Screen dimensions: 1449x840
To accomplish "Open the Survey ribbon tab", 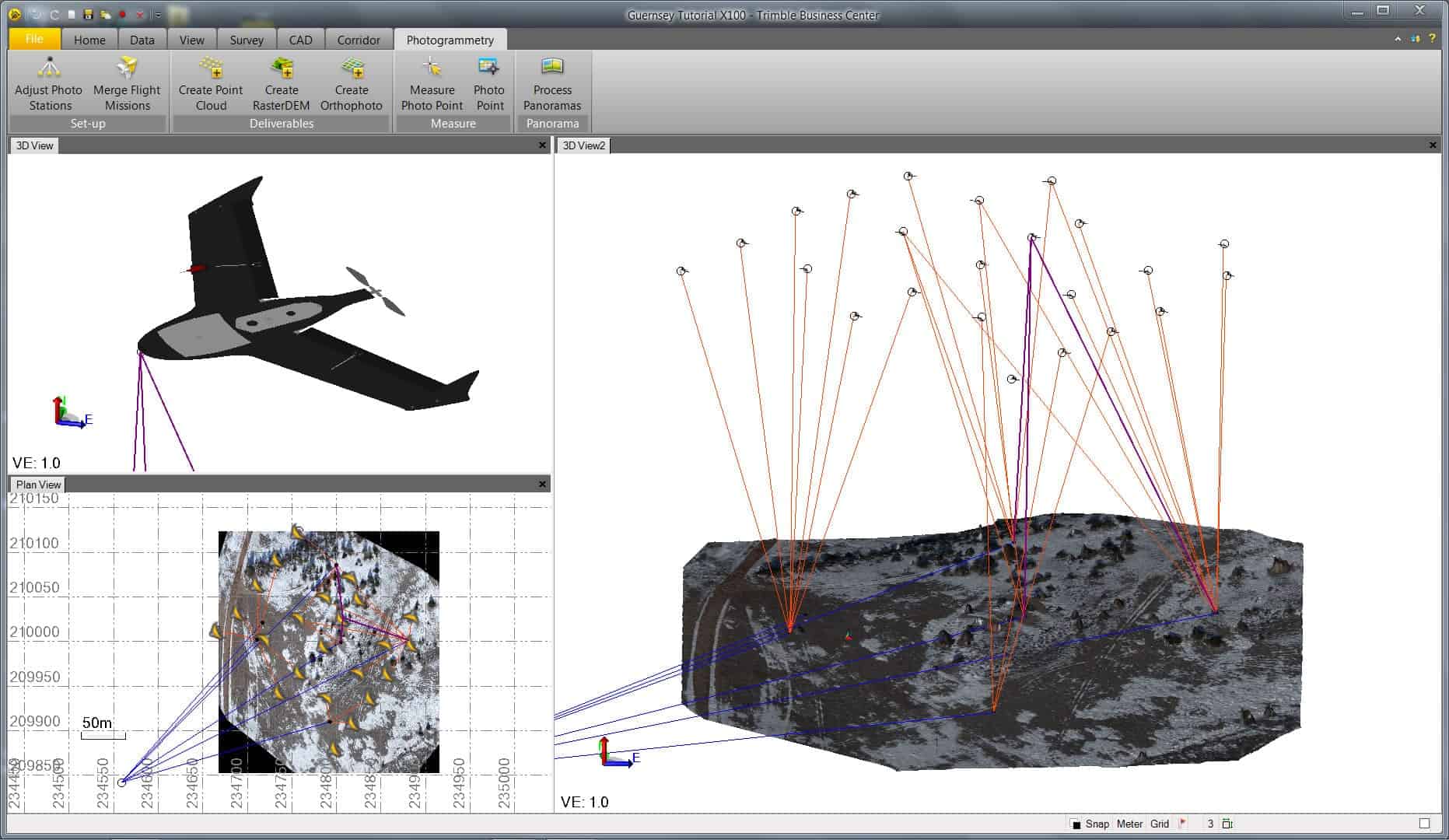I will (246, 39).
